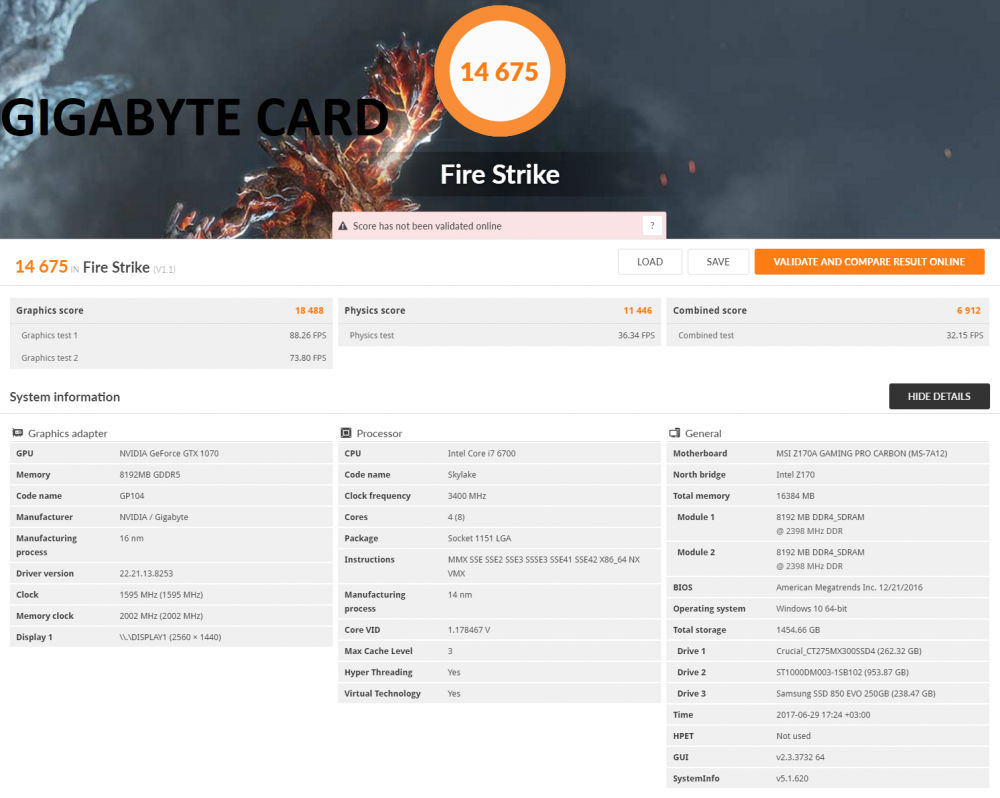1000x798 pixels.
Task: Click the Physics score value 11 446
Action: click(x=638, y=311)
